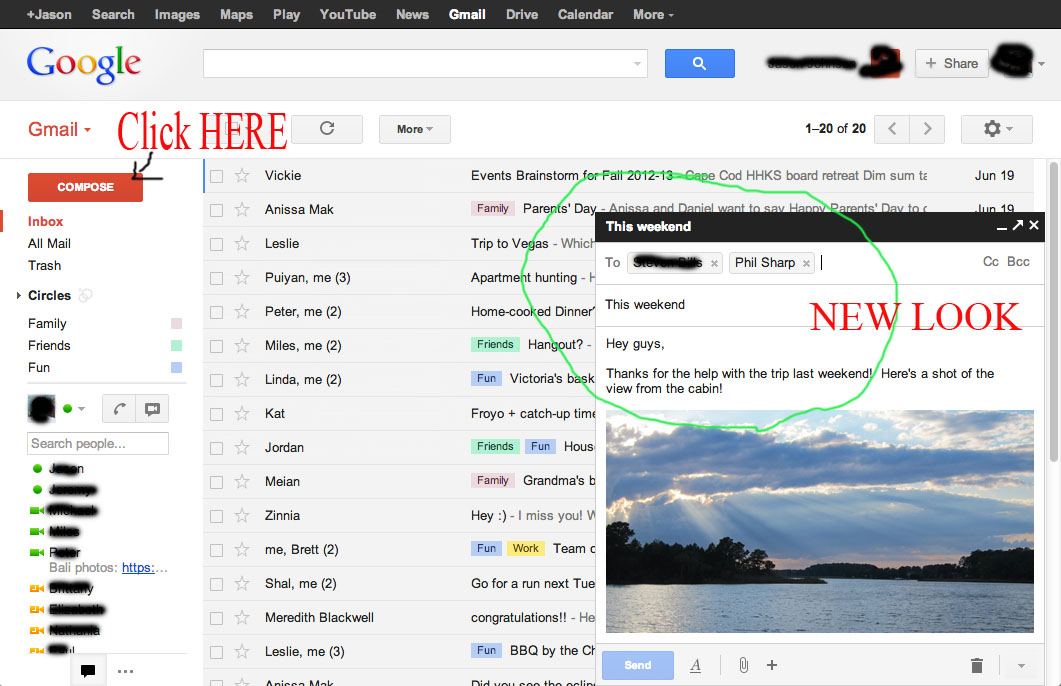Click the phone call icon in chat

tap(119, 409)
